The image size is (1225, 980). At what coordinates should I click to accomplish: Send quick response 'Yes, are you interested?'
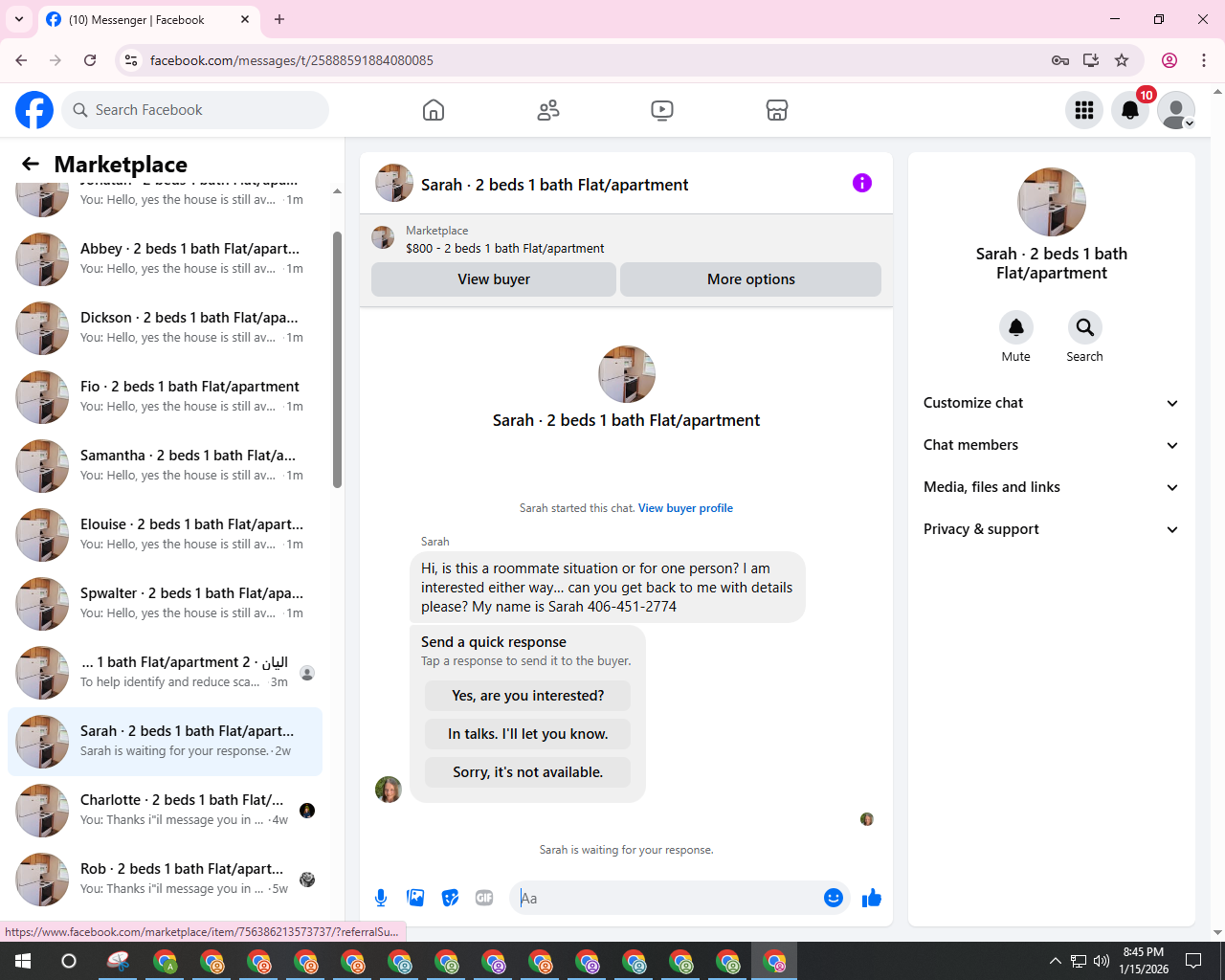pyautogui.click(x=528, y=696)
